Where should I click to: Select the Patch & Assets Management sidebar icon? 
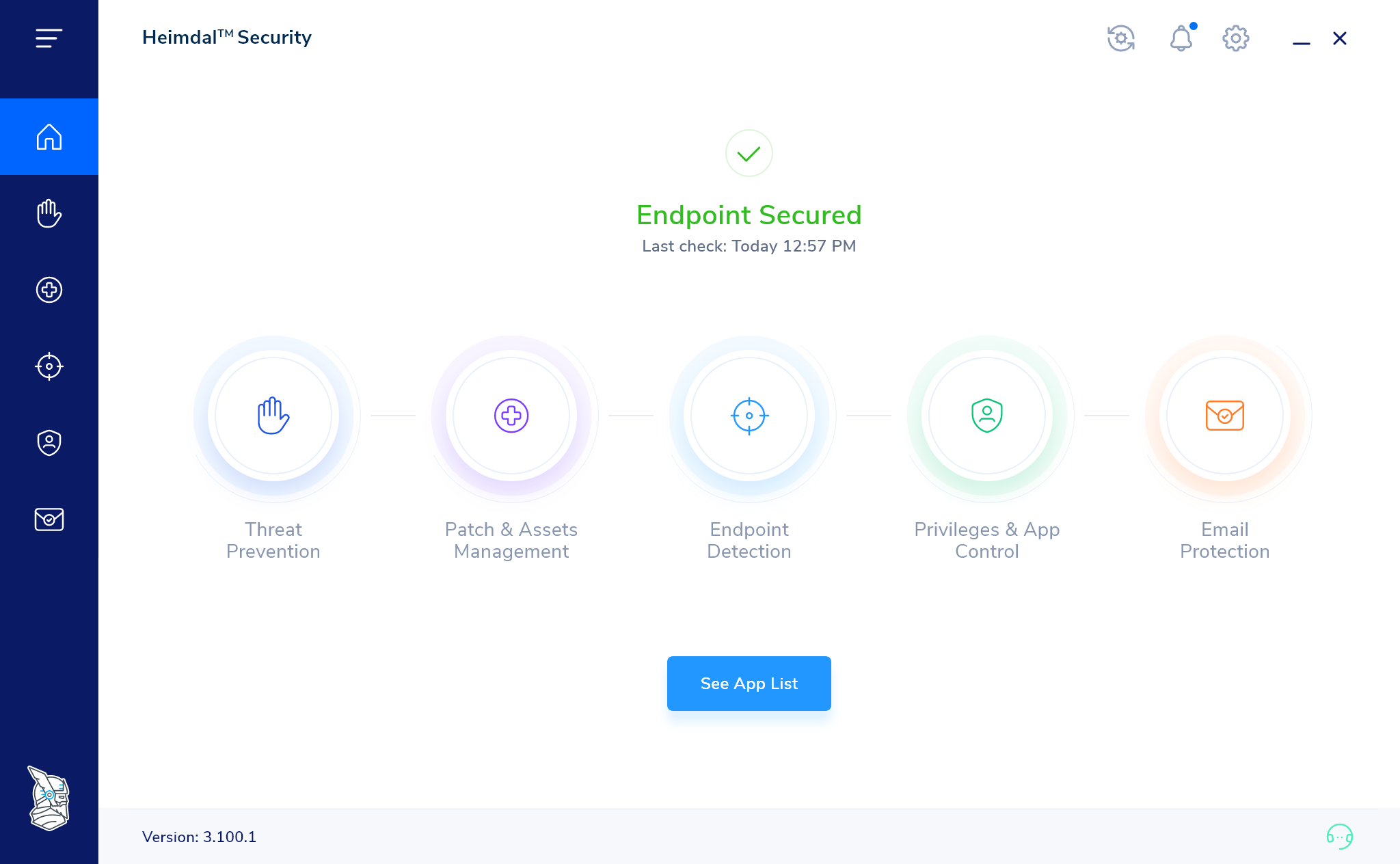(x=49, y=290)
